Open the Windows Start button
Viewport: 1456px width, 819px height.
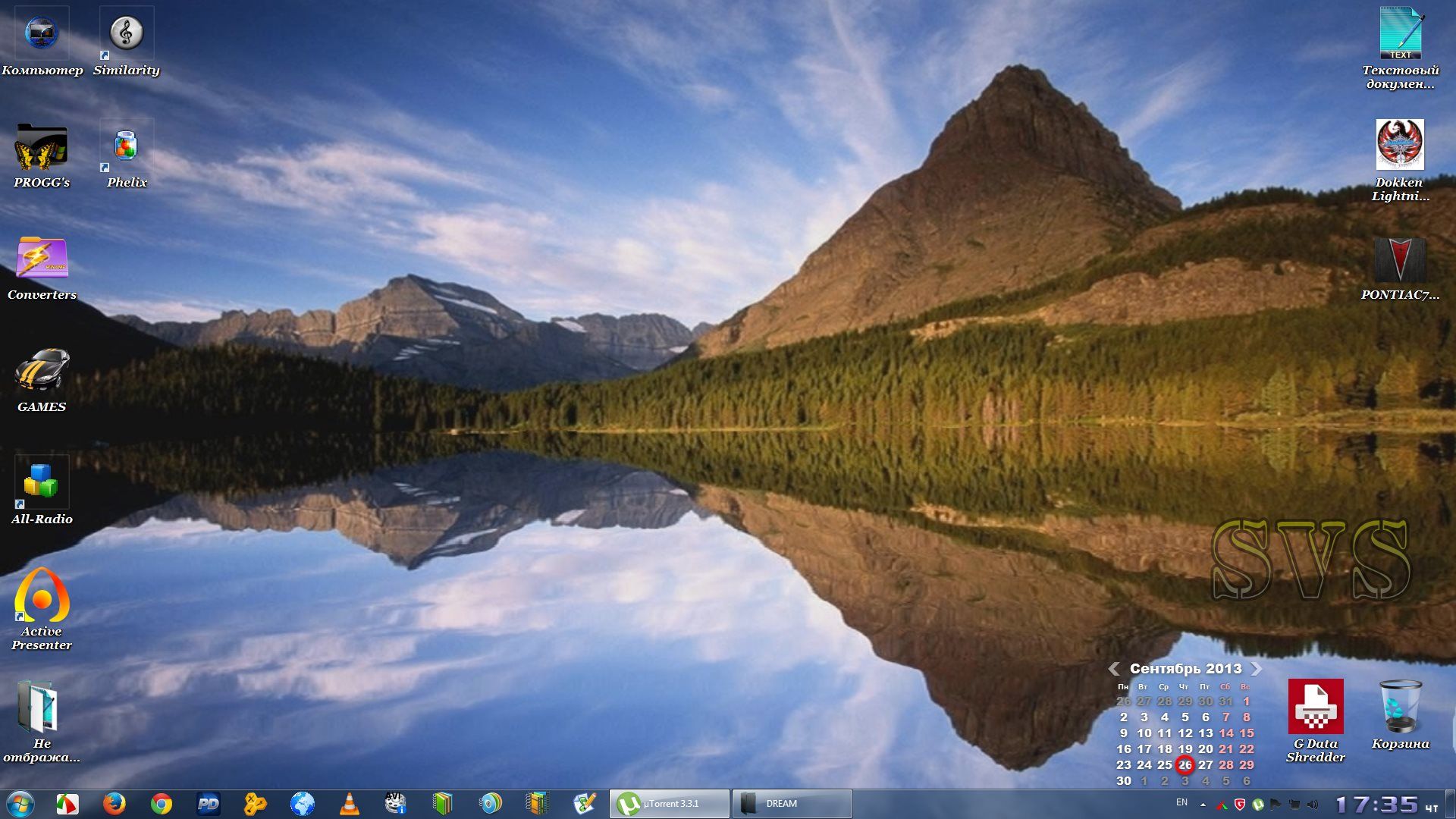[x=20, y=804]
